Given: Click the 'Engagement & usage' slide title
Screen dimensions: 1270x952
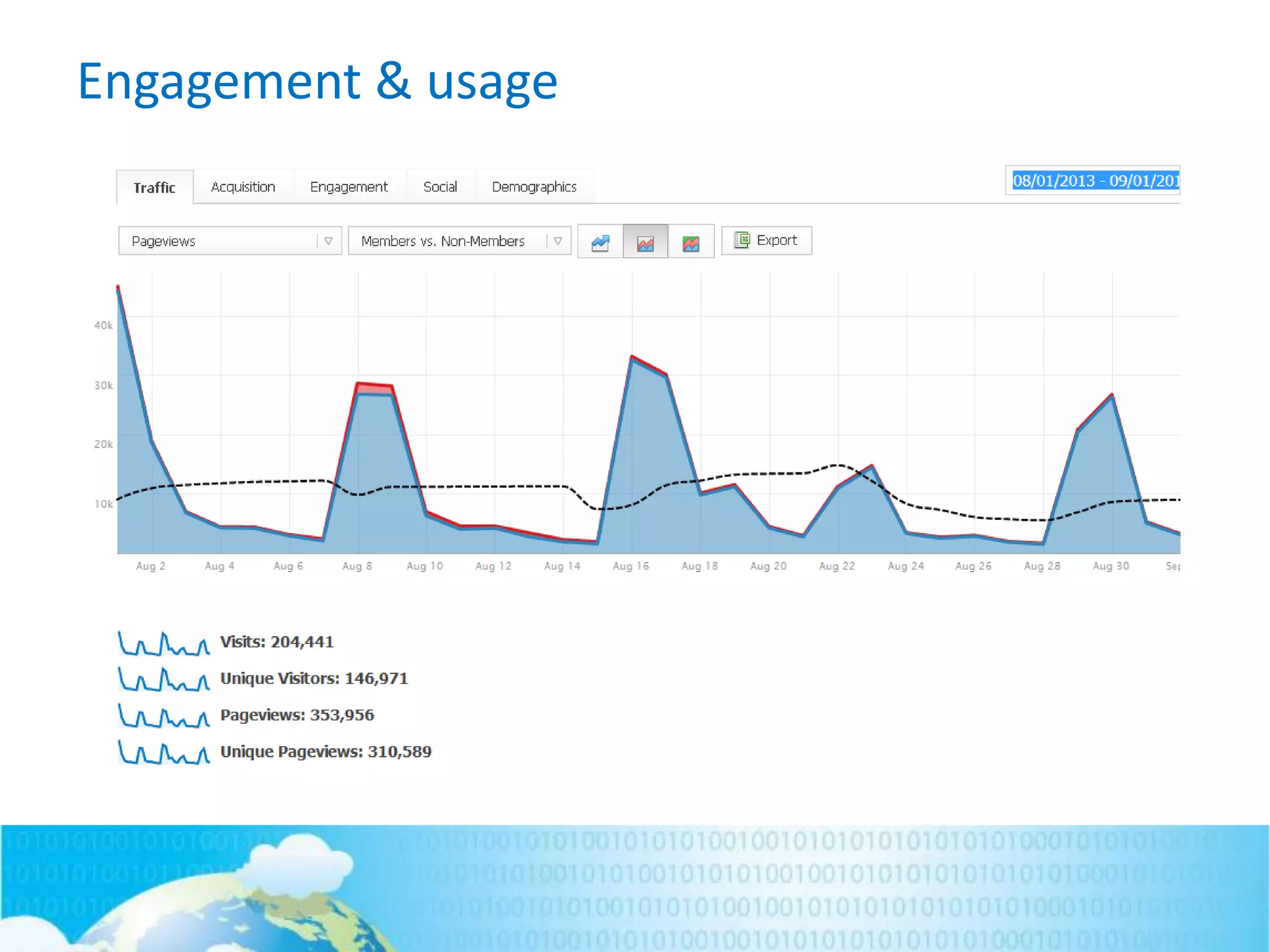Looking at the screenshot, I should tap(317, 81).
